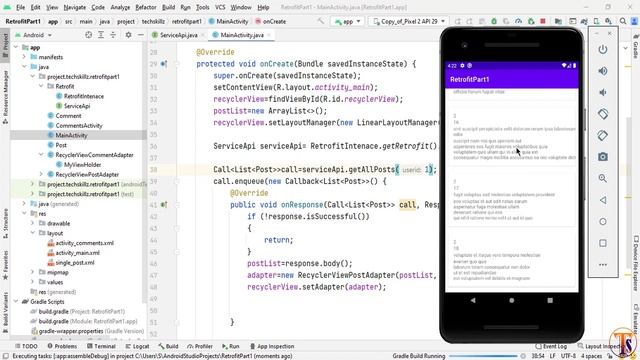Click emulator panel Home circle icon
Image resolution: width=640 pixels, height=360 pixels.
pos(602,222)
